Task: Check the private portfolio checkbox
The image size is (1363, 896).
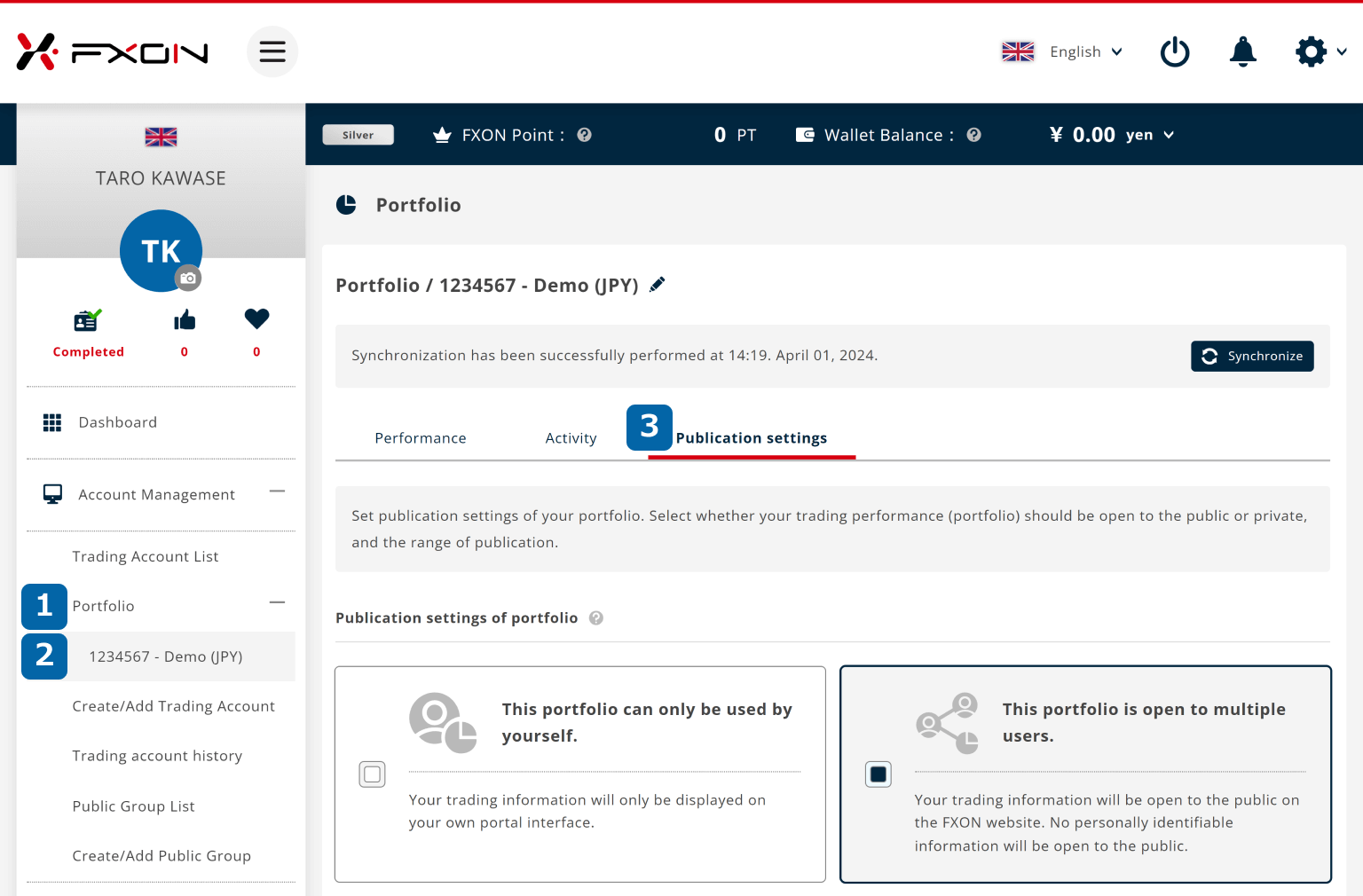Action: pyautogui.click(x=373, y=774)
